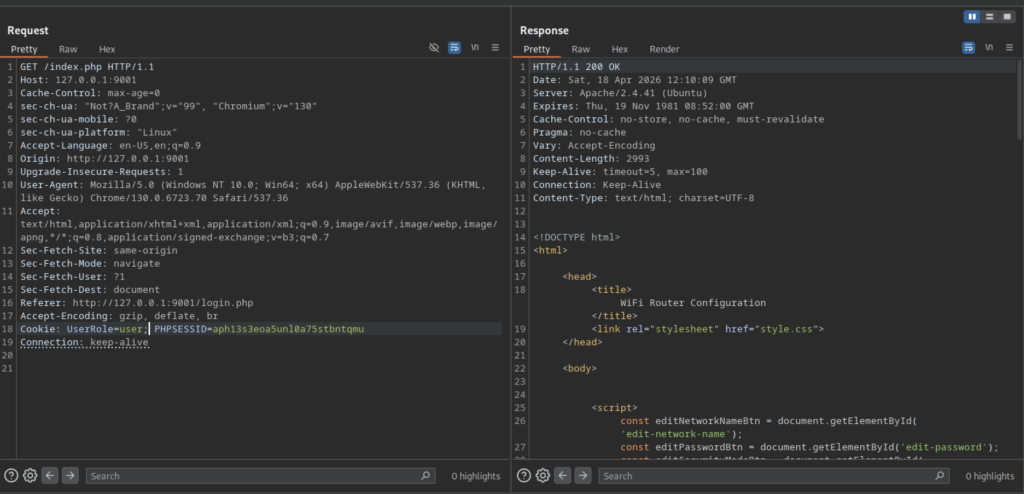Hide non-printable characters in Request panel
The height and width of the screenshot is (494, 1024).
coord(434,48)
